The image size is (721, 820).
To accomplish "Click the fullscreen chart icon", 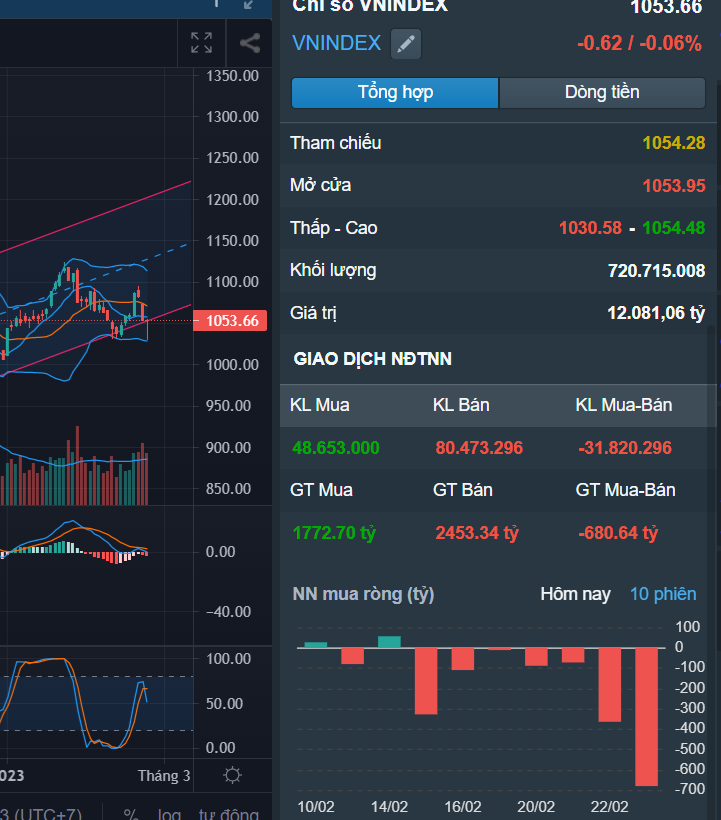I will (201, 43).
